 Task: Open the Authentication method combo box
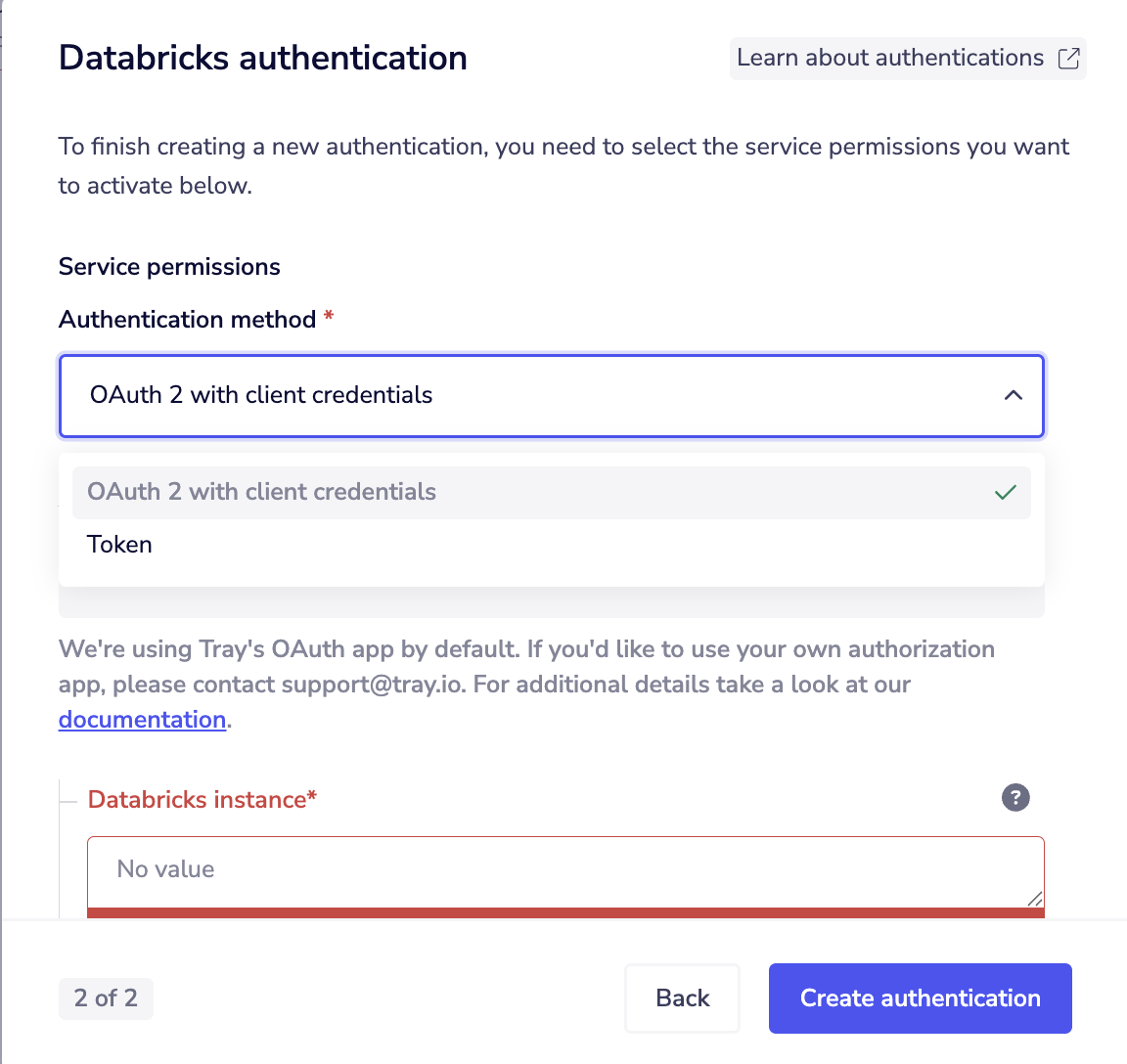click(x=552, y=395)
